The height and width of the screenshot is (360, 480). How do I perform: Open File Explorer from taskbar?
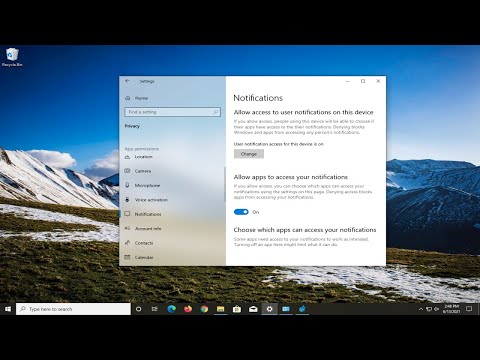pos(220,309)
